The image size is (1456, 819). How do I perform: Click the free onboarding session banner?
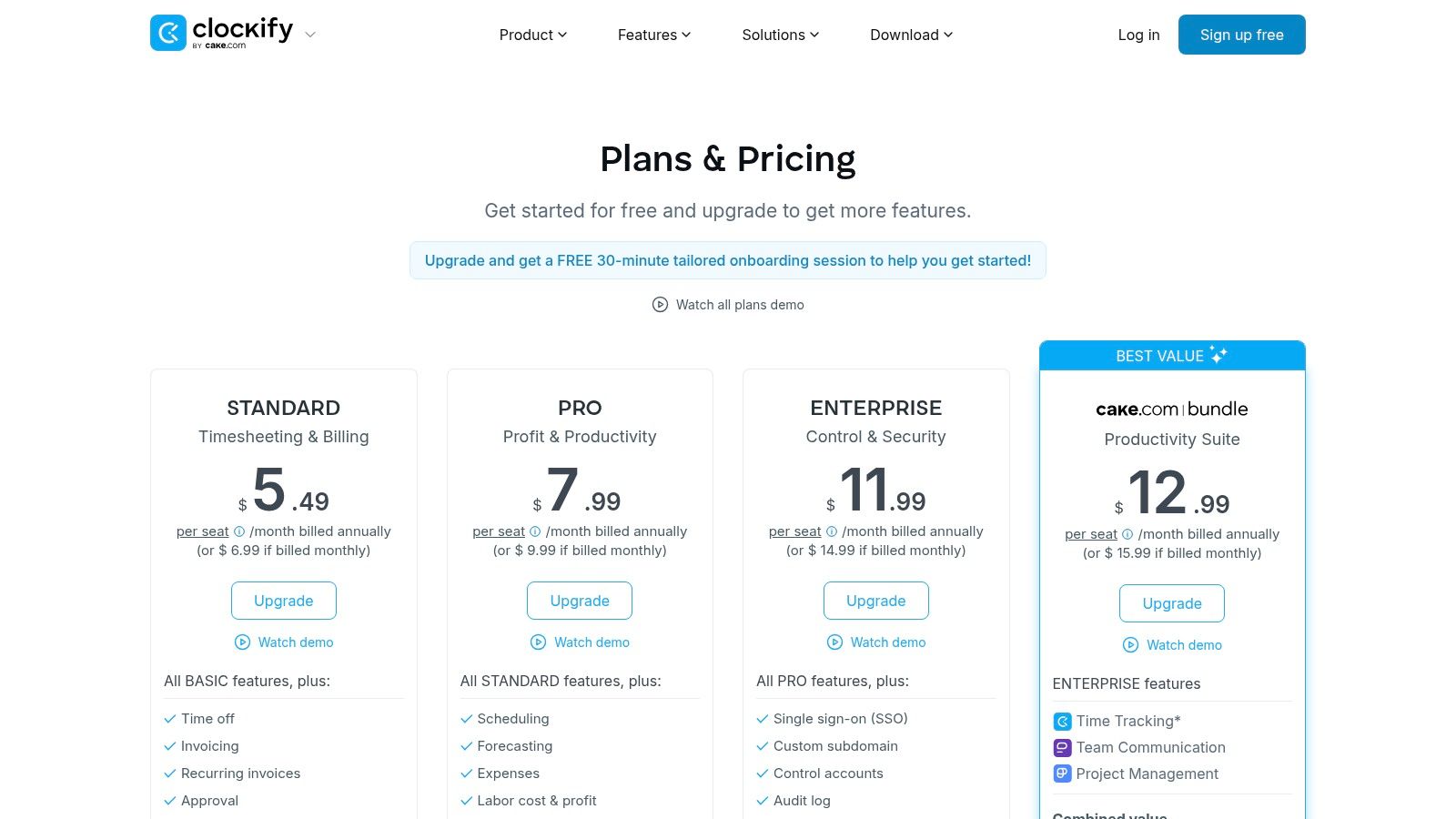(x=728, y=260)
